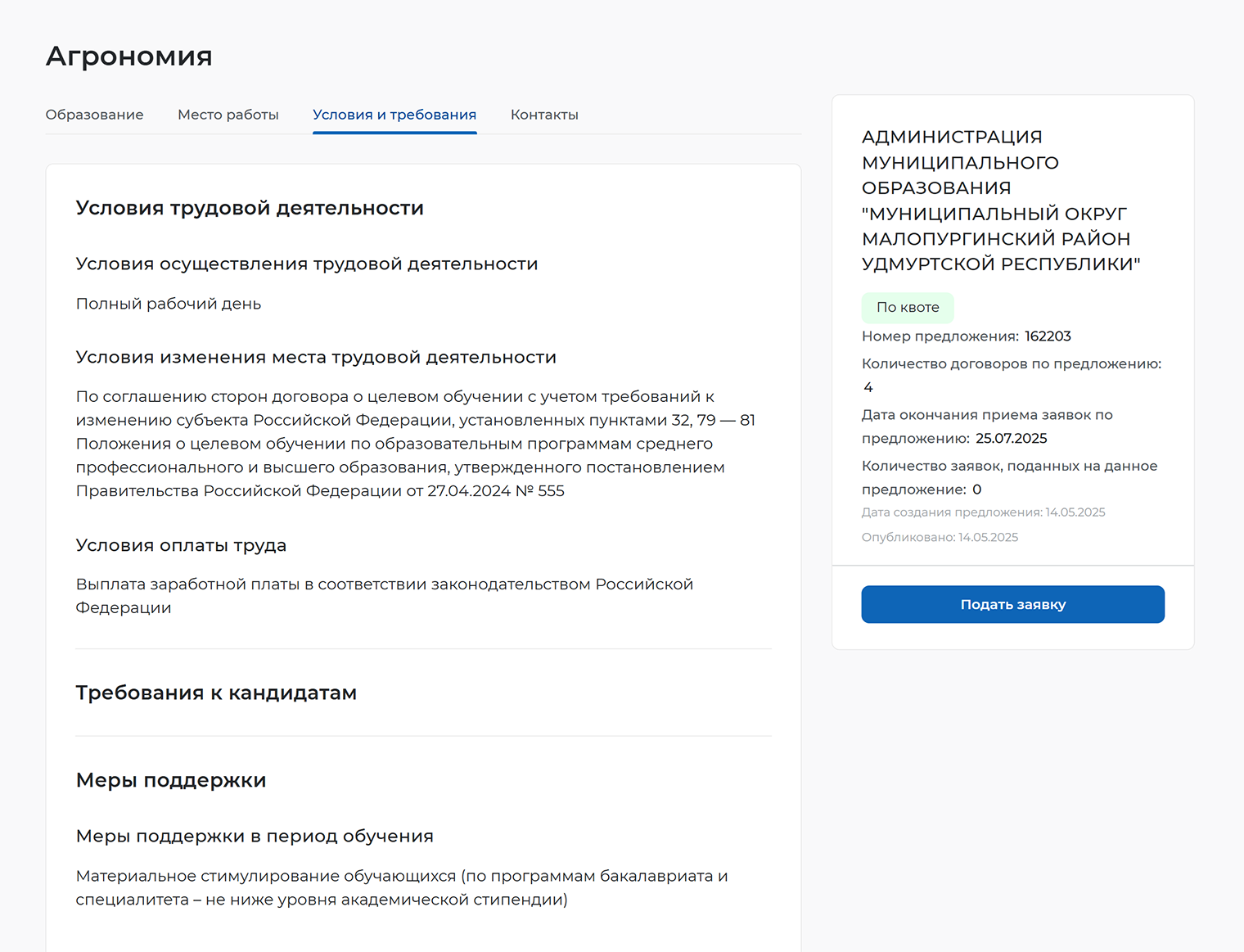The width and height of the screenshot is (1244, 952).
Task: Click the Количество договоров по предложению label
Action: point(1012,363)
